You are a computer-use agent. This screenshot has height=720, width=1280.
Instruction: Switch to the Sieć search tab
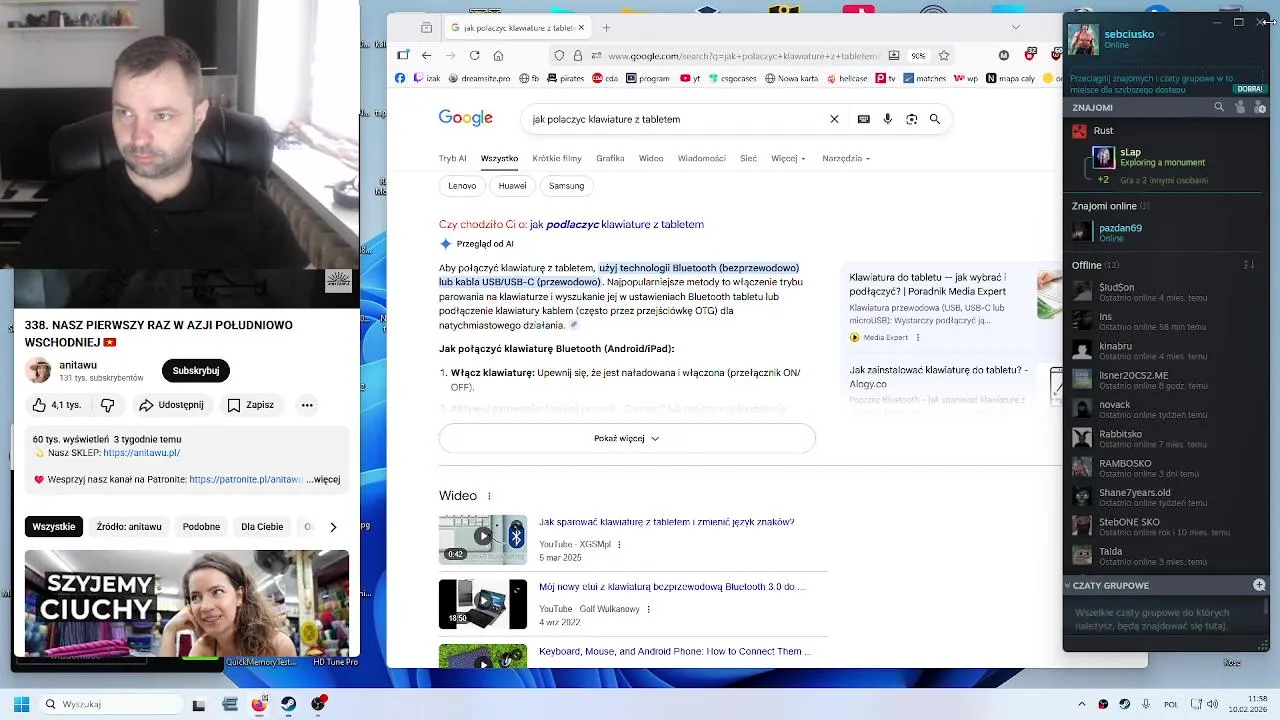(x=748, y=158)
